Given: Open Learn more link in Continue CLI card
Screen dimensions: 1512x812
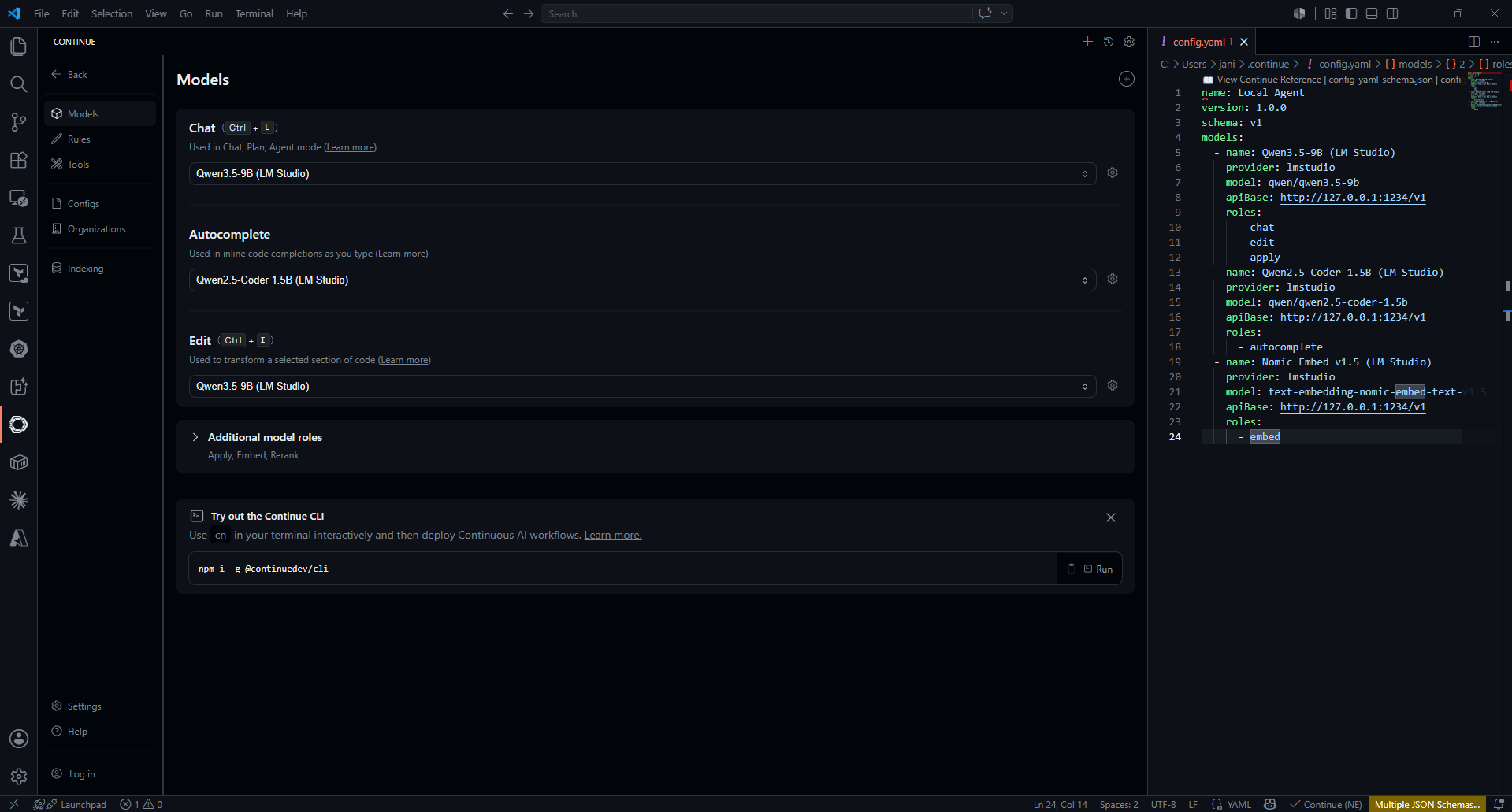Looking at the screenshot, I should [613, 536].
